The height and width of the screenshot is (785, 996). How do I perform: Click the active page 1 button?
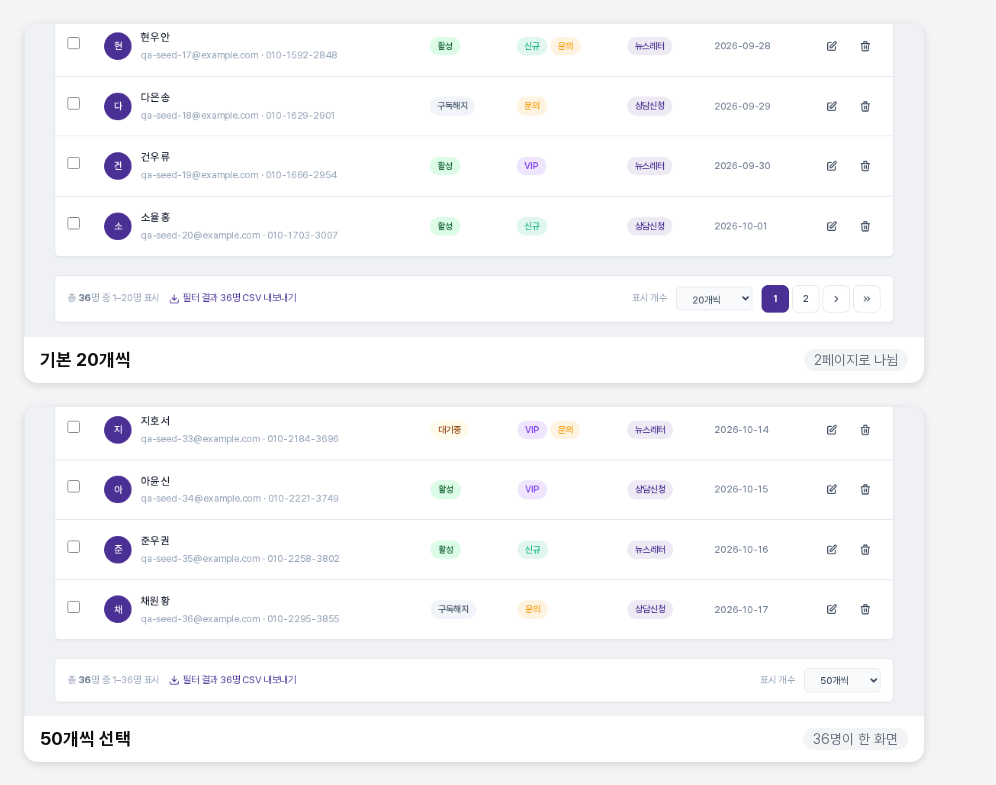click(775, 299)
